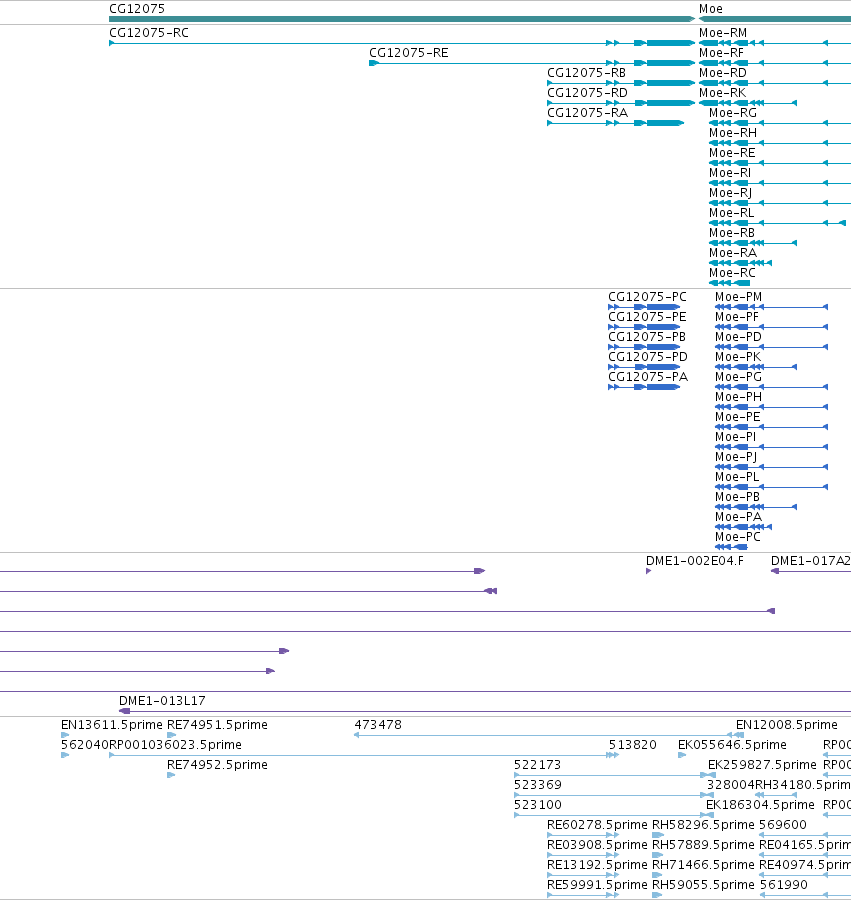
Task: Click the Moe-RE transcript label
Action: pos(732,153)
